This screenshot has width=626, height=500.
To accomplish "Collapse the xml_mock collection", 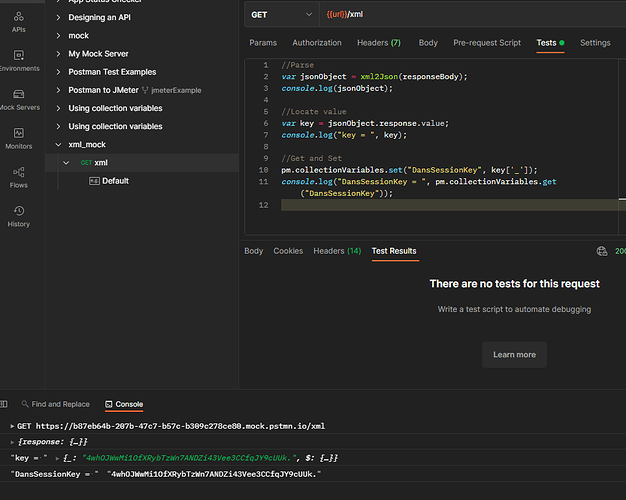I will [x=58, y=145].
